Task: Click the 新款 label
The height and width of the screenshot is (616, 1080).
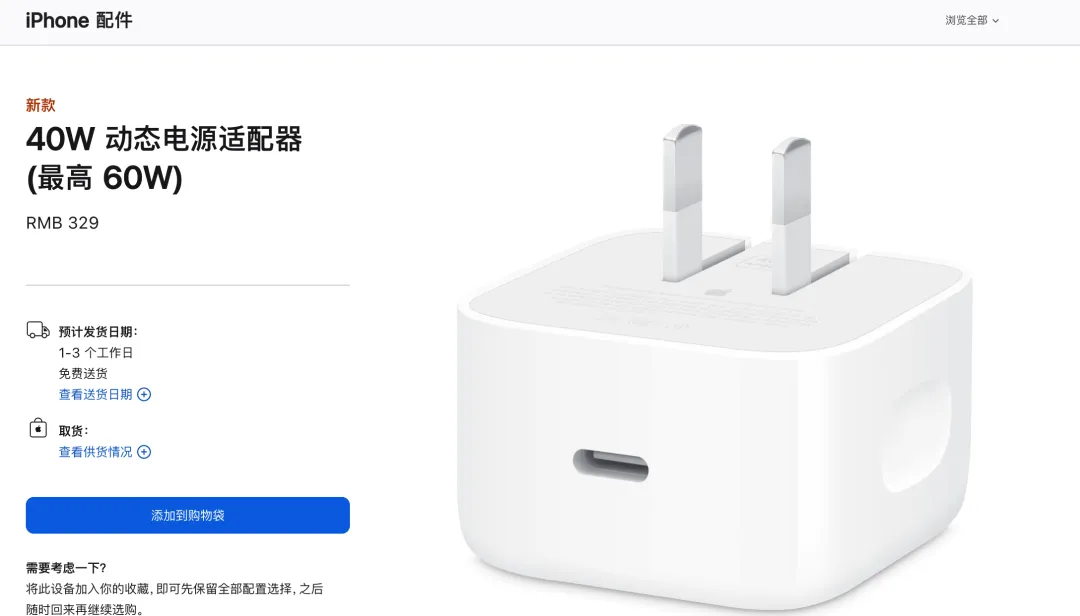Action: point(41,105)
